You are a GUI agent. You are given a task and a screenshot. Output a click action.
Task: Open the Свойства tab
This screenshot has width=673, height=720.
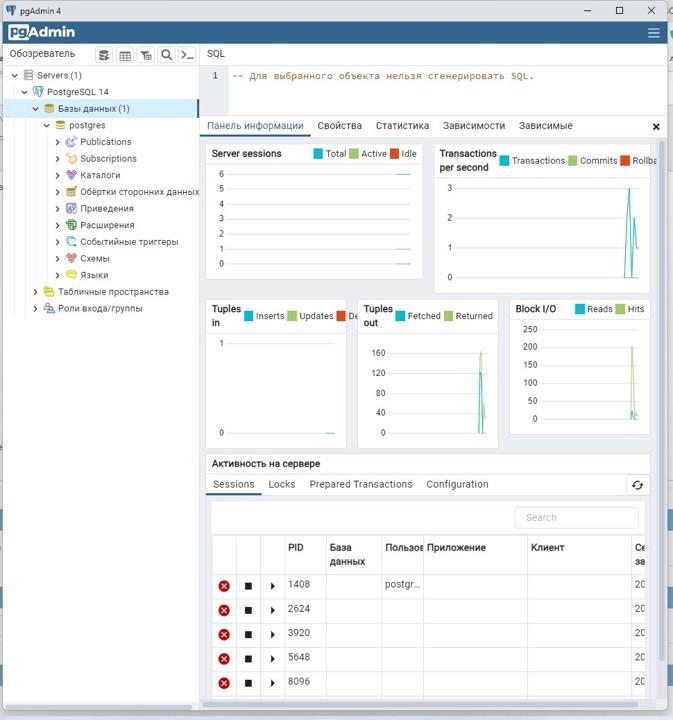pyautogui.click(x=340, y=126)
